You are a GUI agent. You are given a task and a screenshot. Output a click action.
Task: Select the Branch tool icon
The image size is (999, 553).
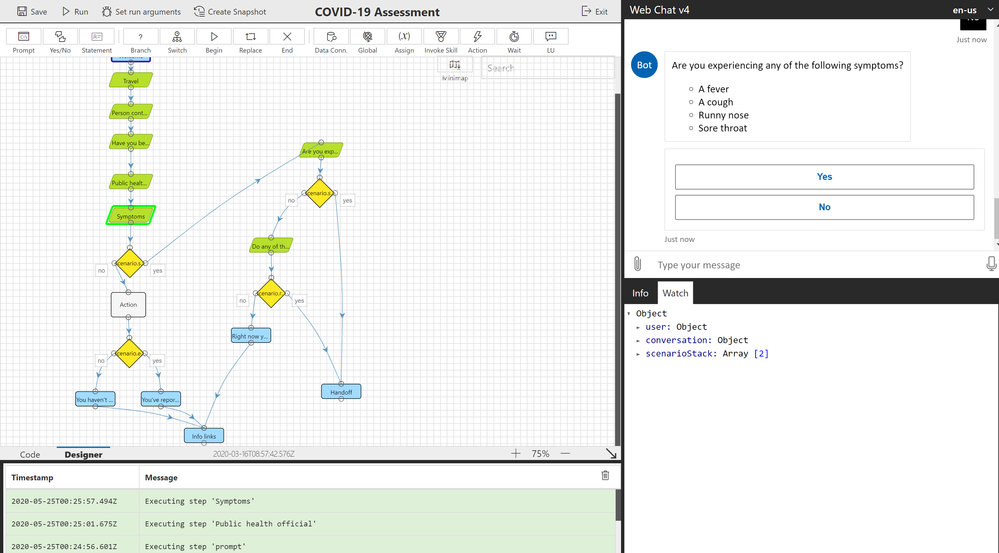click(141, 37)
